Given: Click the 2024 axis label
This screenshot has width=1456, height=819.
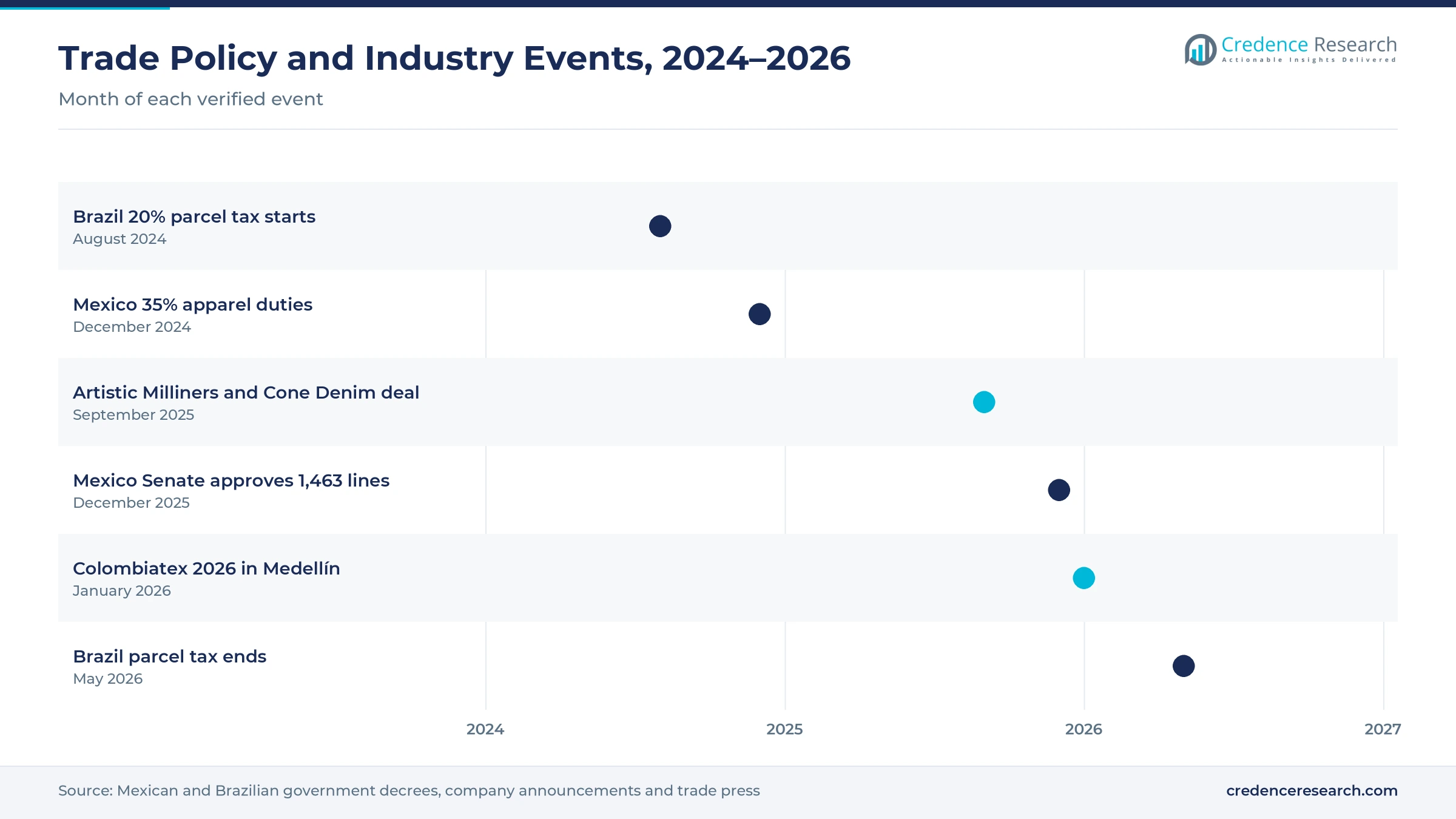Looking at the screenshot, I should (x=485, y=729).
